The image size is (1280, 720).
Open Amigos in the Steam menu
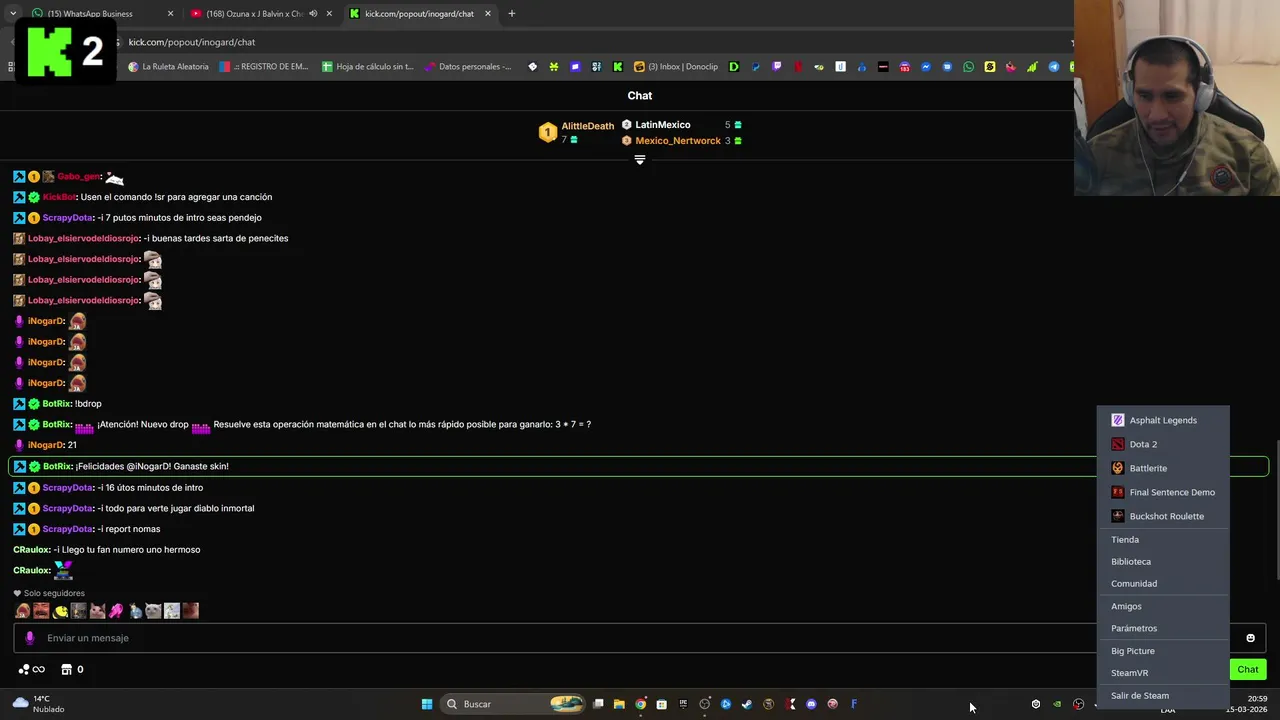pyautogui.click(x=1162, y=606)
